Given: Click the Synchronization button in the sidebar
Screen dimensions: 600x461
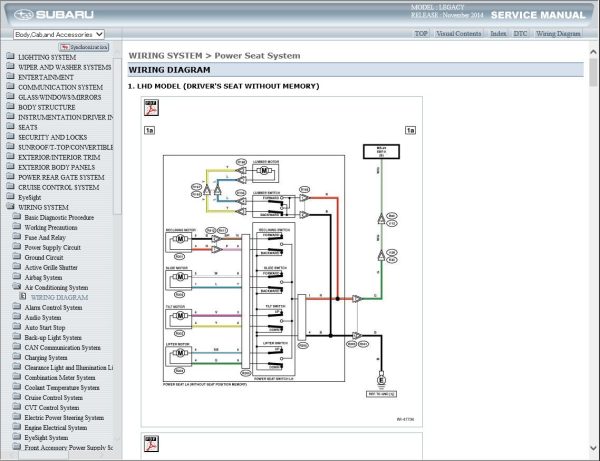Looking at the screenshot, I should click(84, 47).
